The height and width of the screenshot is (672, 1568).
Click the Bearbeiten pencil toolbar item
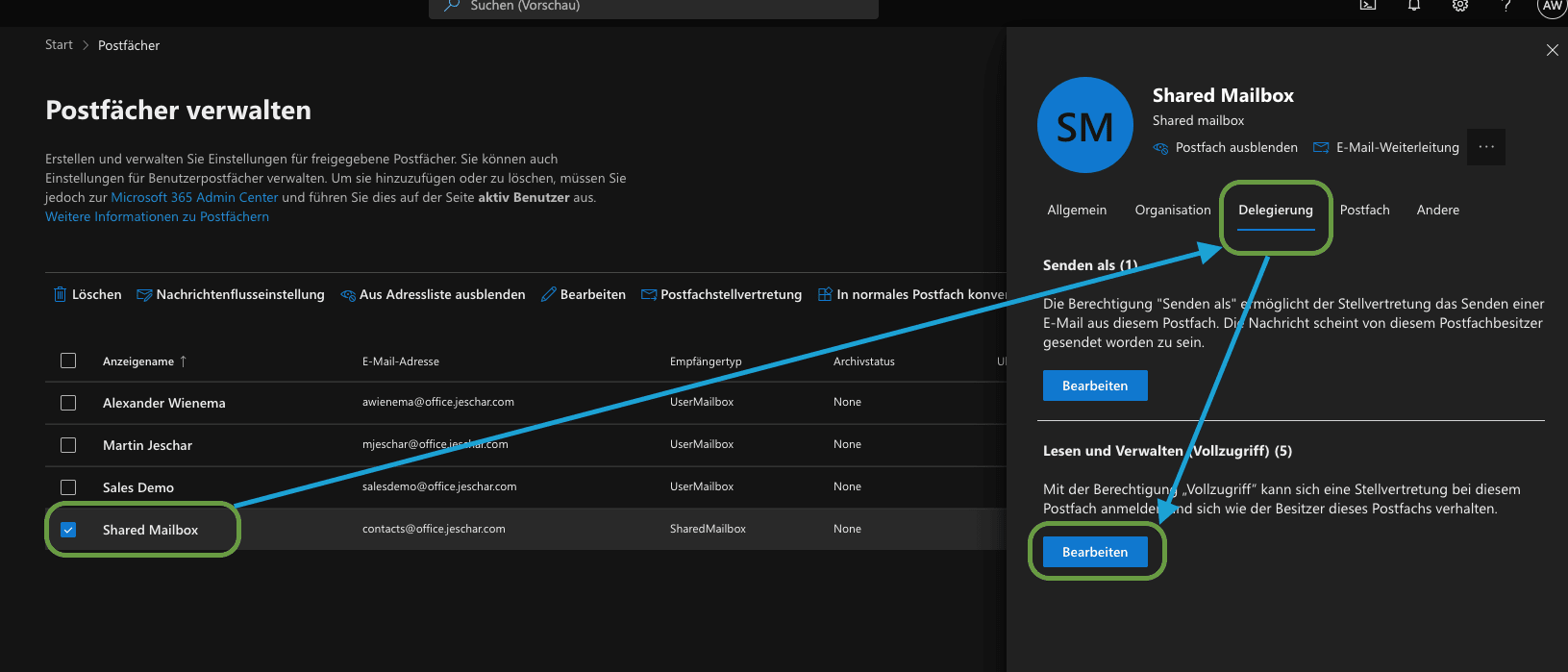(584, 294)
